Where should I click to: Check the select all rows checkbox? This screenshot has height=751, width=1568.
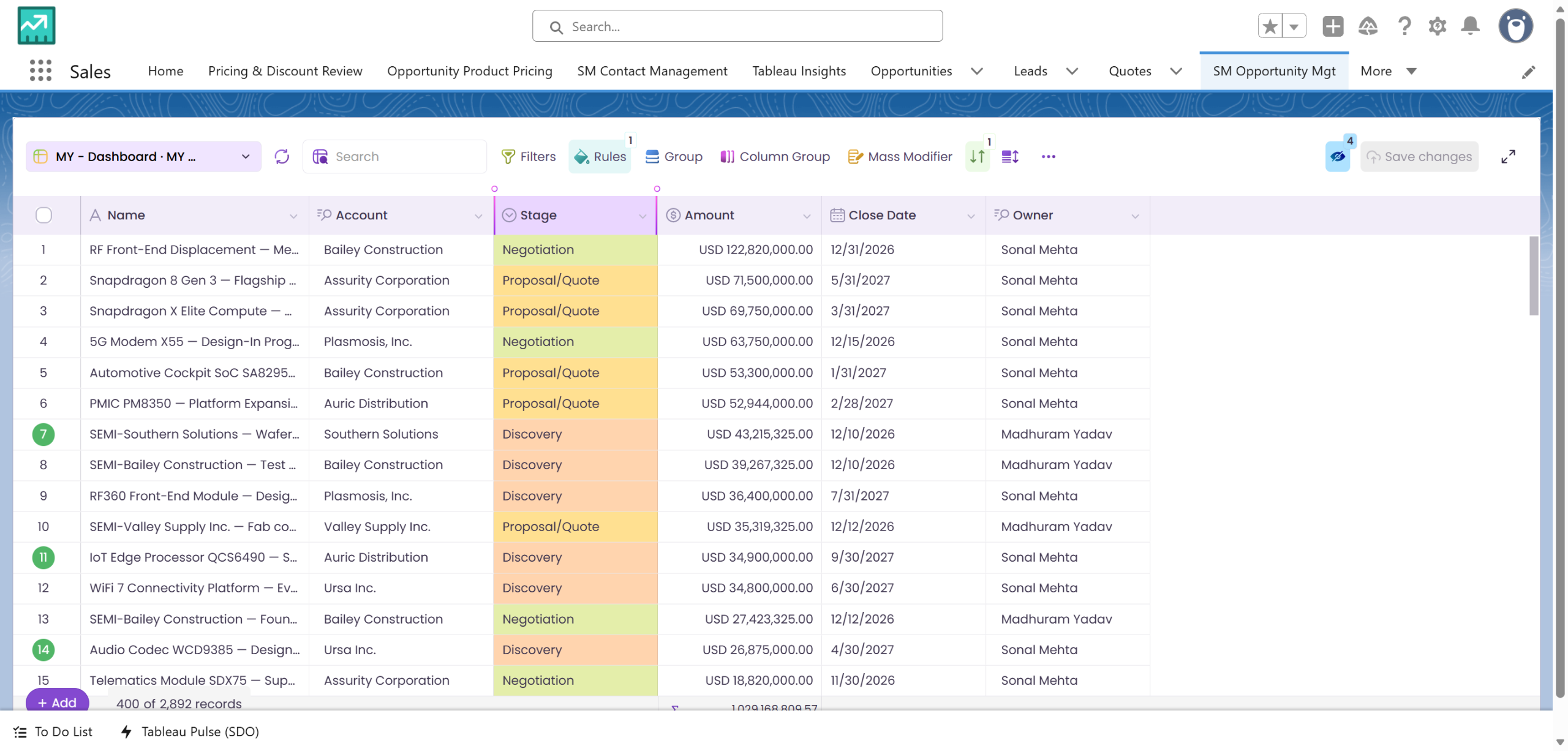click(x=43, y=215)
